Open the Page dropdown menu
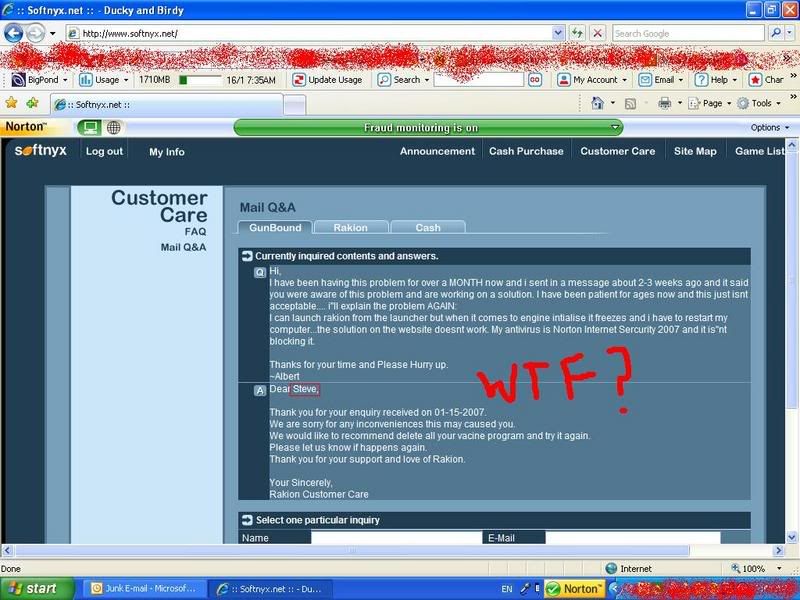 [x=711, y=103]
